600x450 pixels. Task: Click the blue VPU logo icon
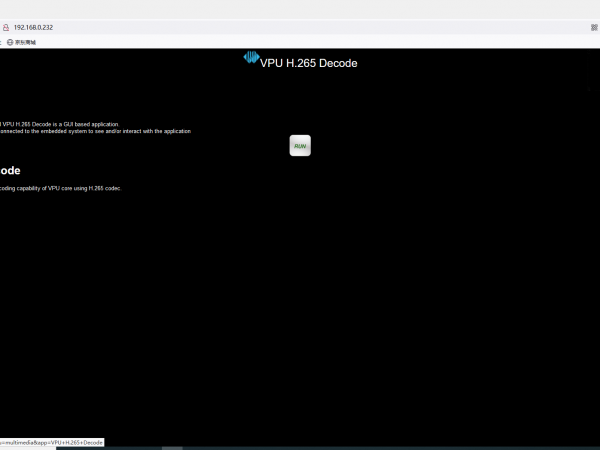click(x=251, y=58)
